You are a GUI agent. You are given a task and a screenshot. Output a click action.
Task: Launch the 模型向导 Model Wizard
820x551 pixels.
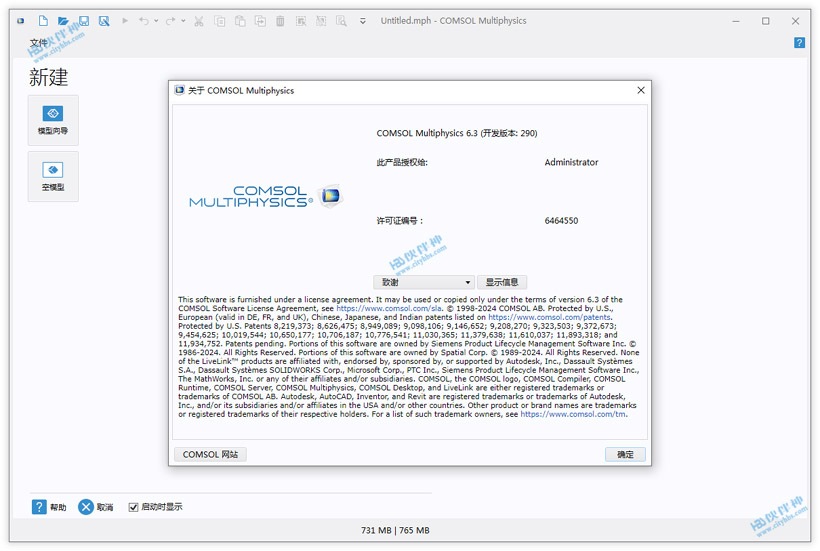tap(53, 120)
